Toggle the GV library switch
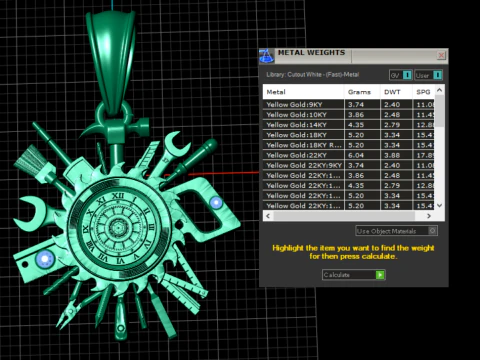This screenshot has height=360, width=480. (x=401, y=75)
